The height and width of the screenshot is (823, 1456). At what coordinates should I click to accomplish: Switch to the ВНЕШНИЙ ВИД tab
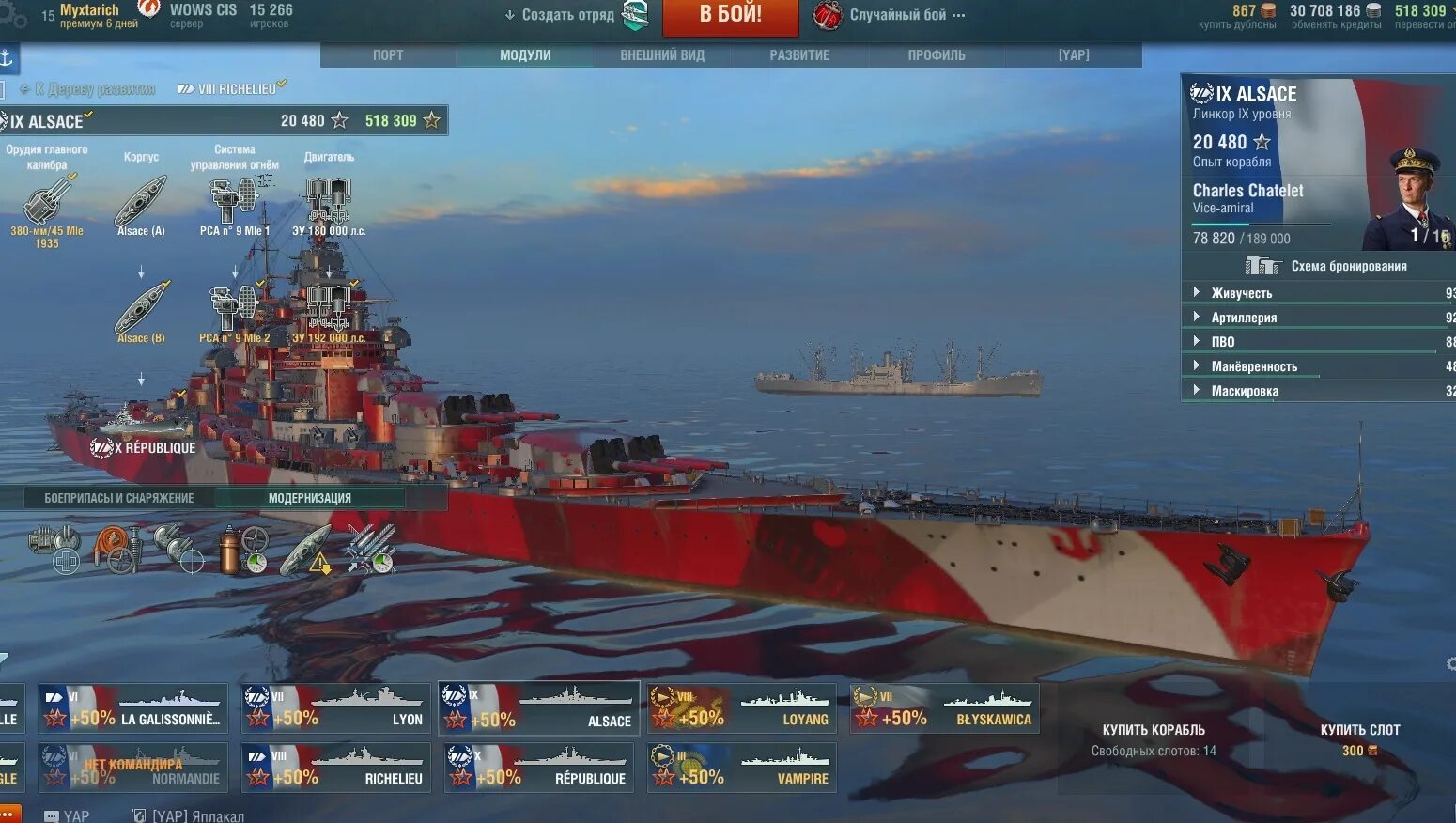pos(662,55)
